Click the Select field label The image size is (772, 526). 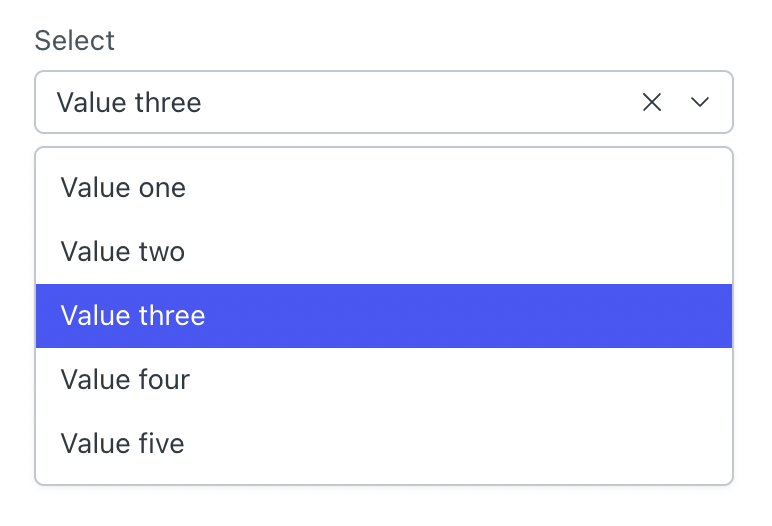pos(75,40)
